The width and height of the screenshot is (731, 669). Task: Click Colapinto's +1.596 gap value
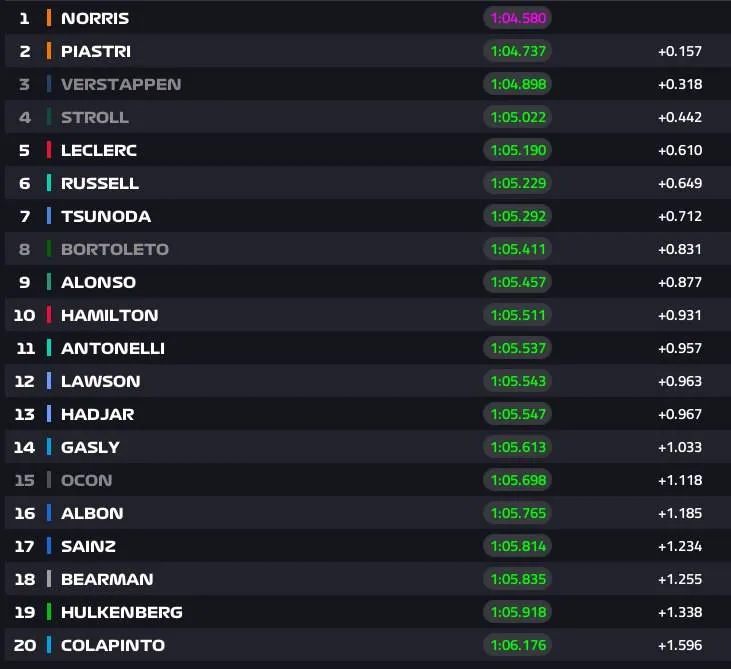(680, 645)
